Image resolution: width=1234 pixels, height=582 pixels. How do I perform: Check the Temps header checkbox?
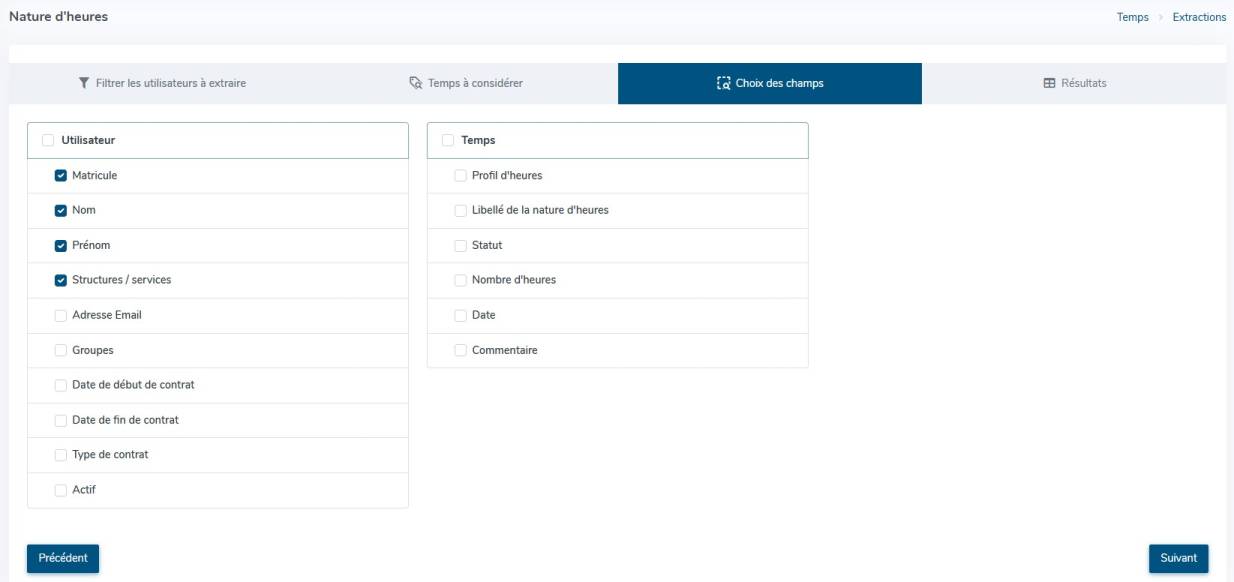pos(448,141)
